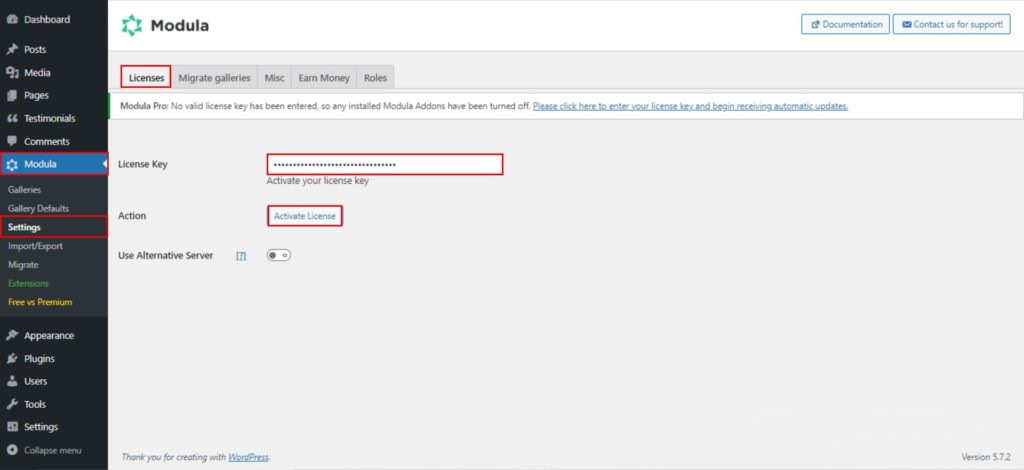
Task: Click the Dashboard gauge icon
Action: click(12, 20)
